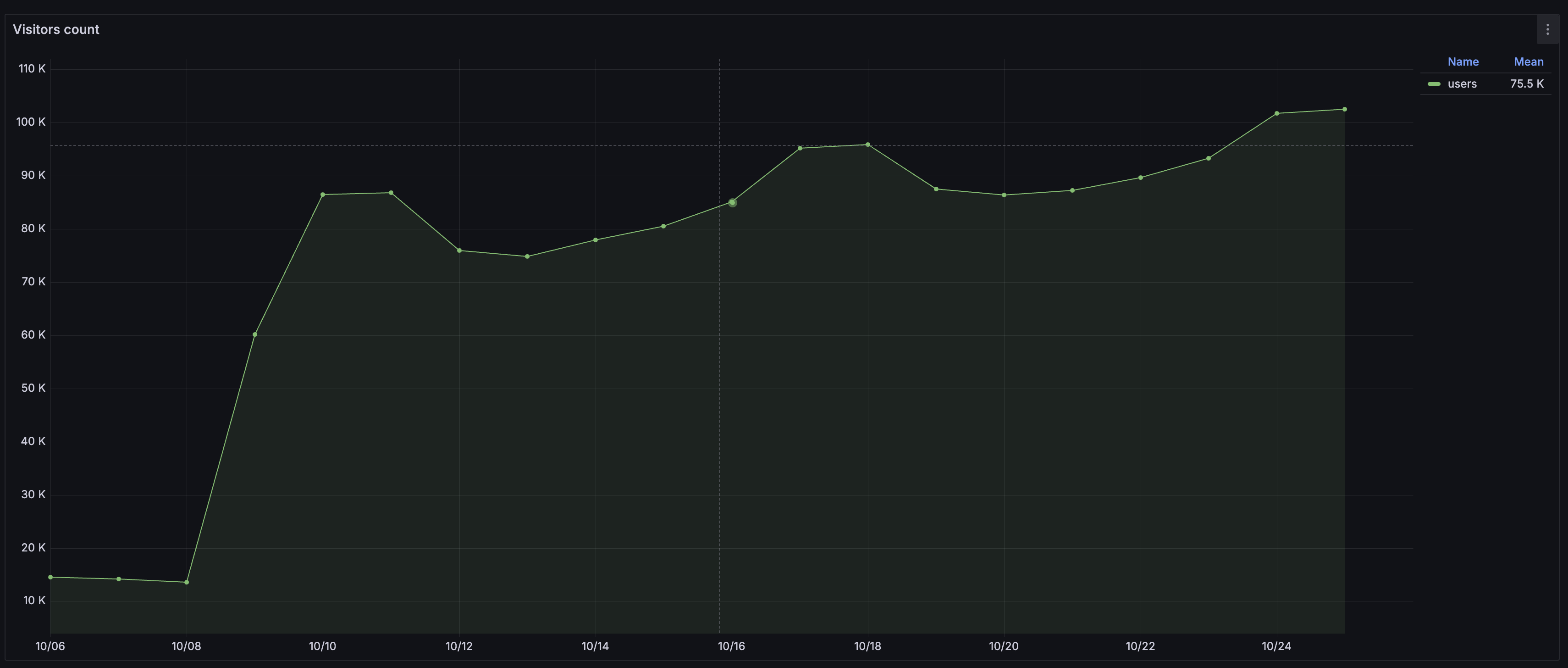This screenshot has width=1568, height=668.
Task: Click the peak data point near 102 K
Action: (1345, 109)
